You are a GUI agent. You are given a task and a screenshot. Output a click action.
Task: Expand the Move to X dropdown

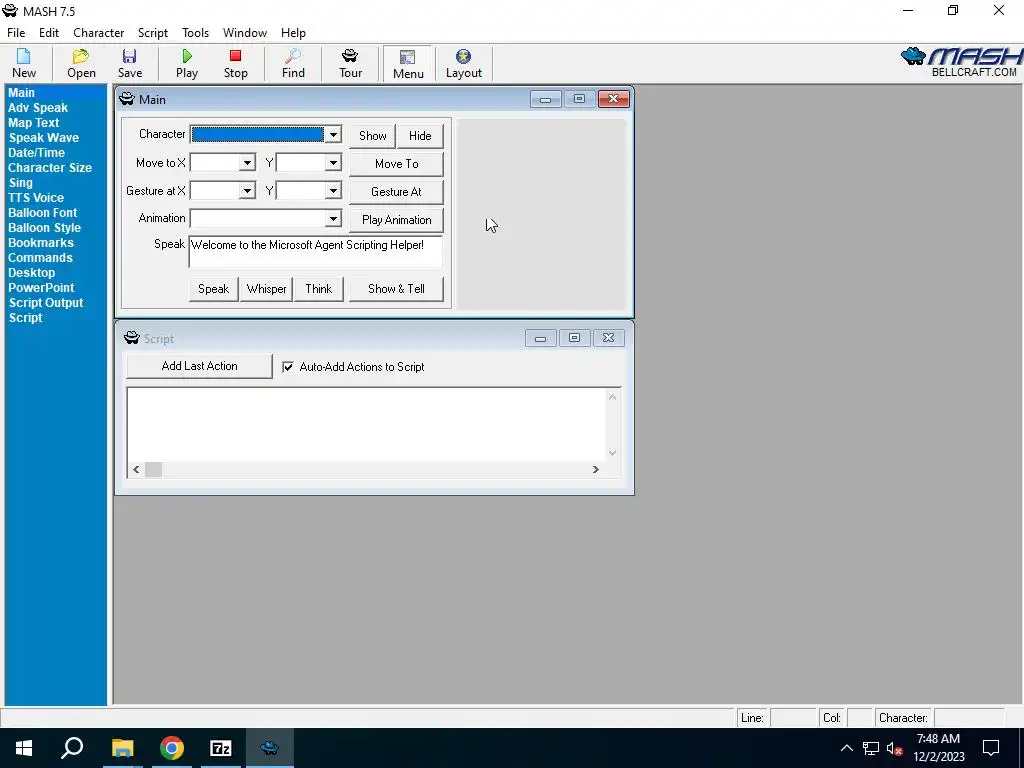pyautogui.click(x=247, y=163)
